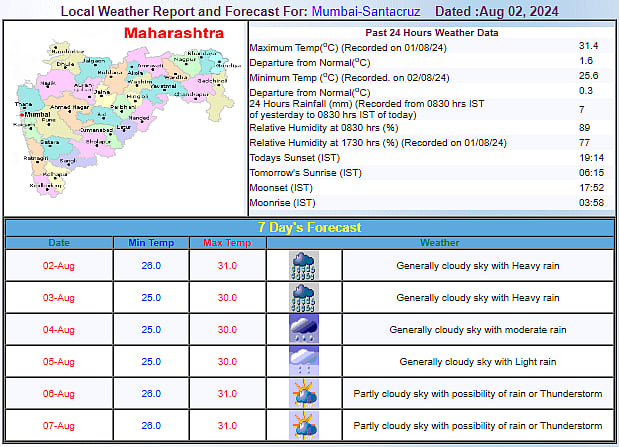
Task: Click the heavy rain icon for 03-Aug
Action: (303, 298)
